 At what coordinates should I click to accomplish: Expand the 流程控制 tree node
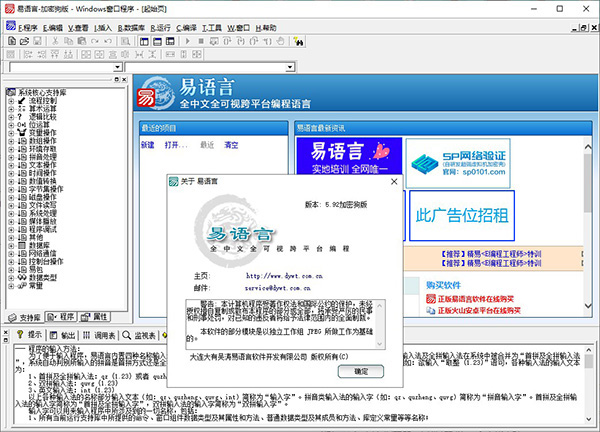(x=11, y=101)
